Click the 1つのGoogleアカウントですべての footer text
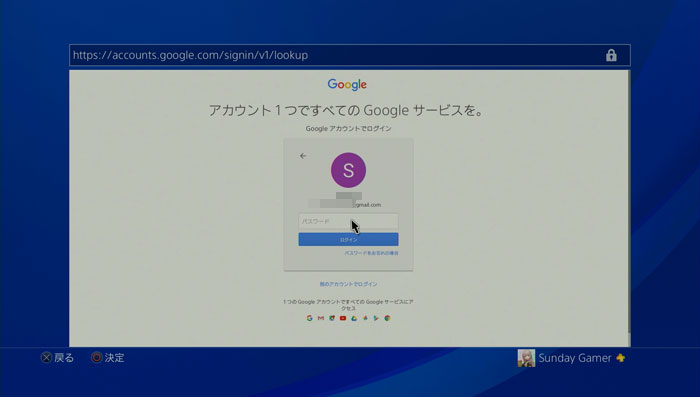 [348, 305]
